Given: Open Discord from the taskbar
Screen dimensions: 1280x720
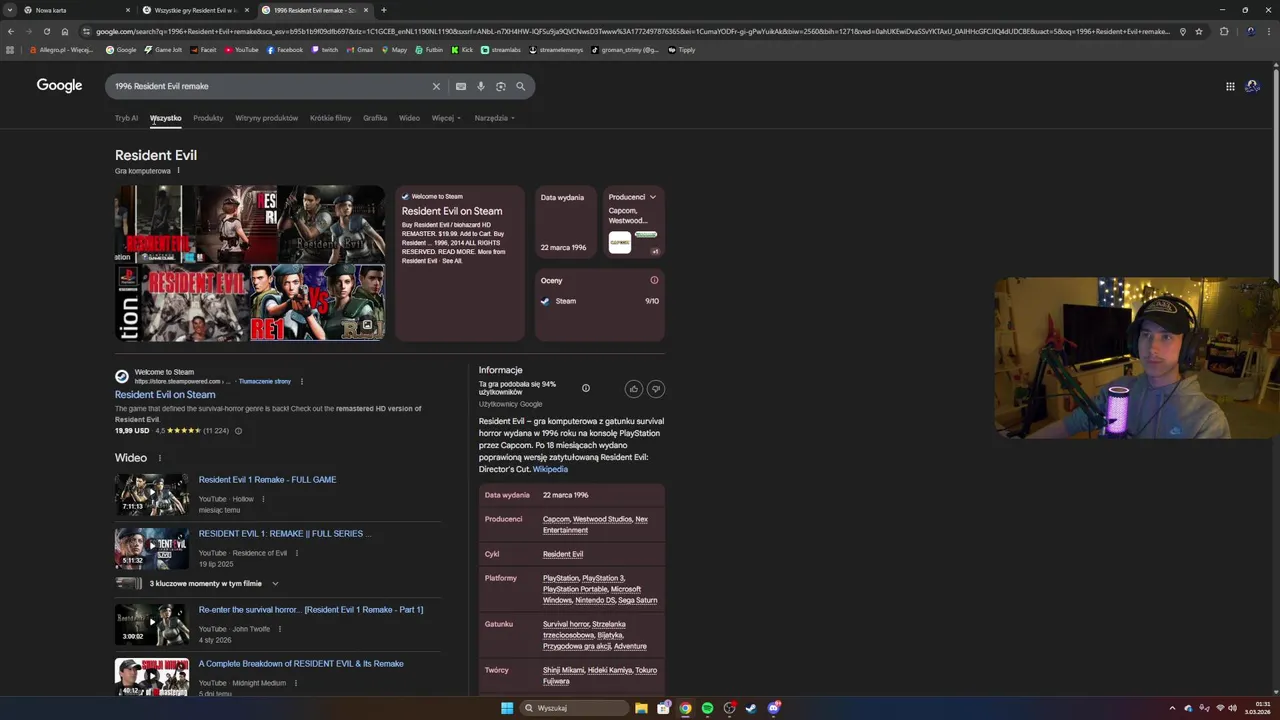Looking at the screenshot, I should click(x=773, y=708).
